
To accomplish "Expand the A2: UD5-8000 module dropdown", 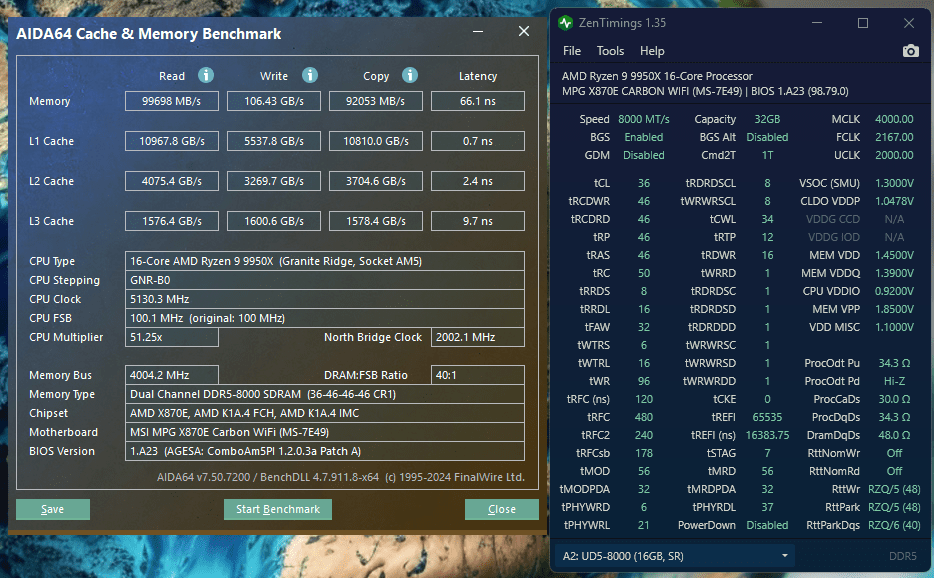I will click(676, 556).
